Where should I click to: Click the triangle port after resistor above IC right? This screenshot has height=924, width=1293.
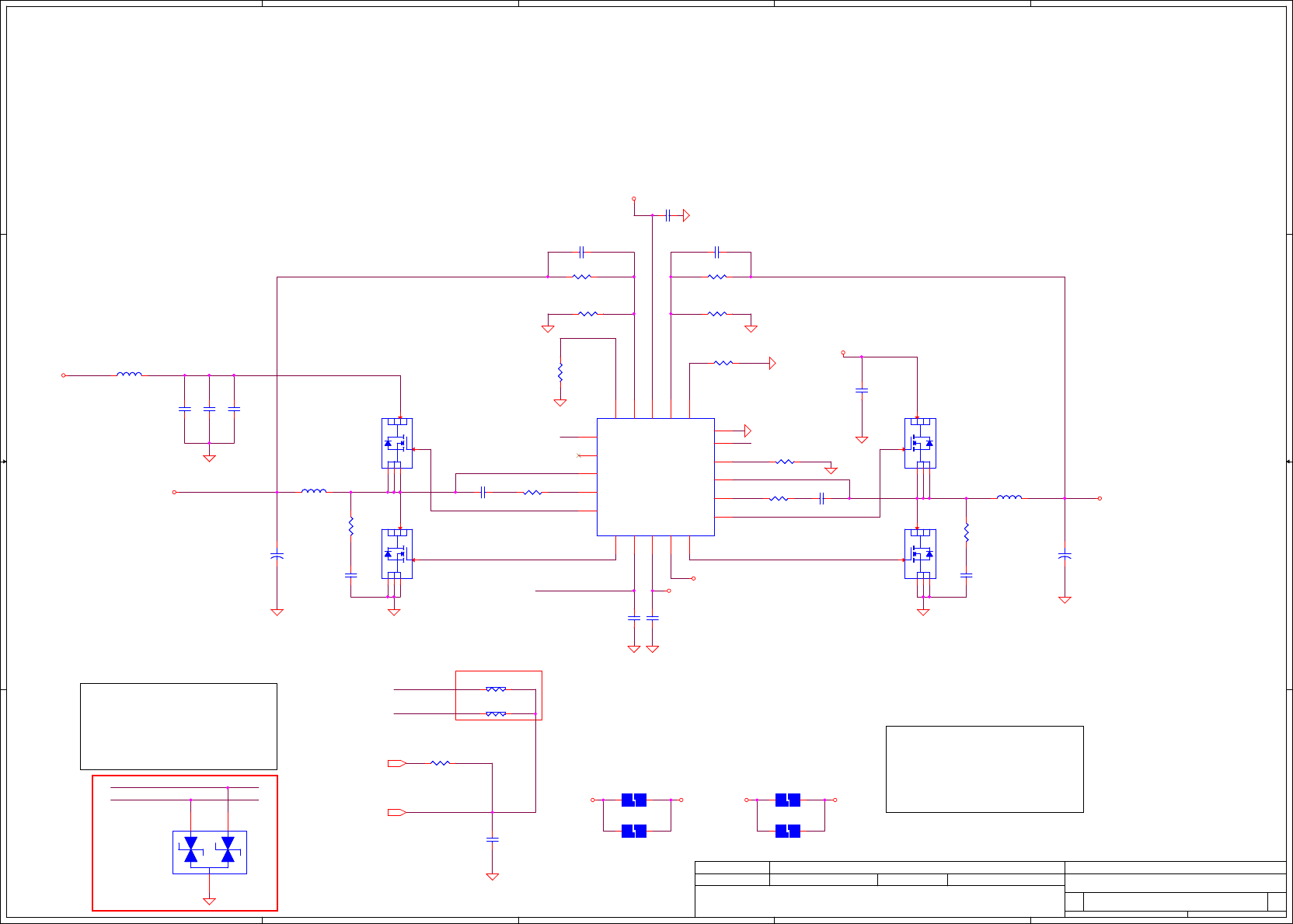point(772,363)
